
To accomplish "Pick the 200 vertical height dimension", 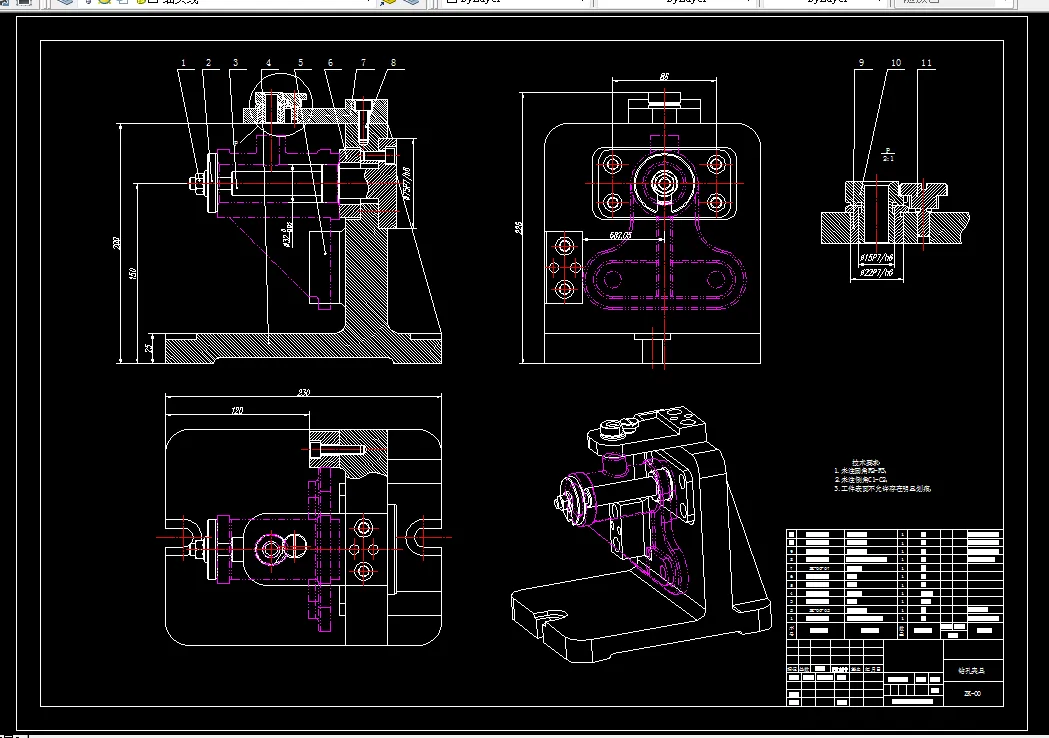I will click(x=116, y=243).
